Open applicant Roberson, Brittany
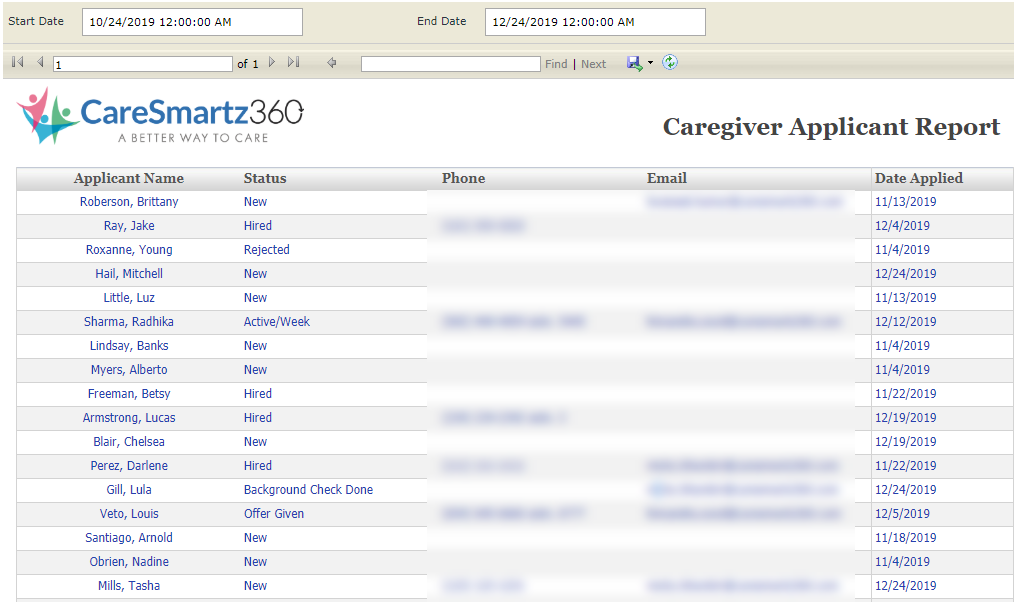 pyautogui.click(x=129, y=202)
